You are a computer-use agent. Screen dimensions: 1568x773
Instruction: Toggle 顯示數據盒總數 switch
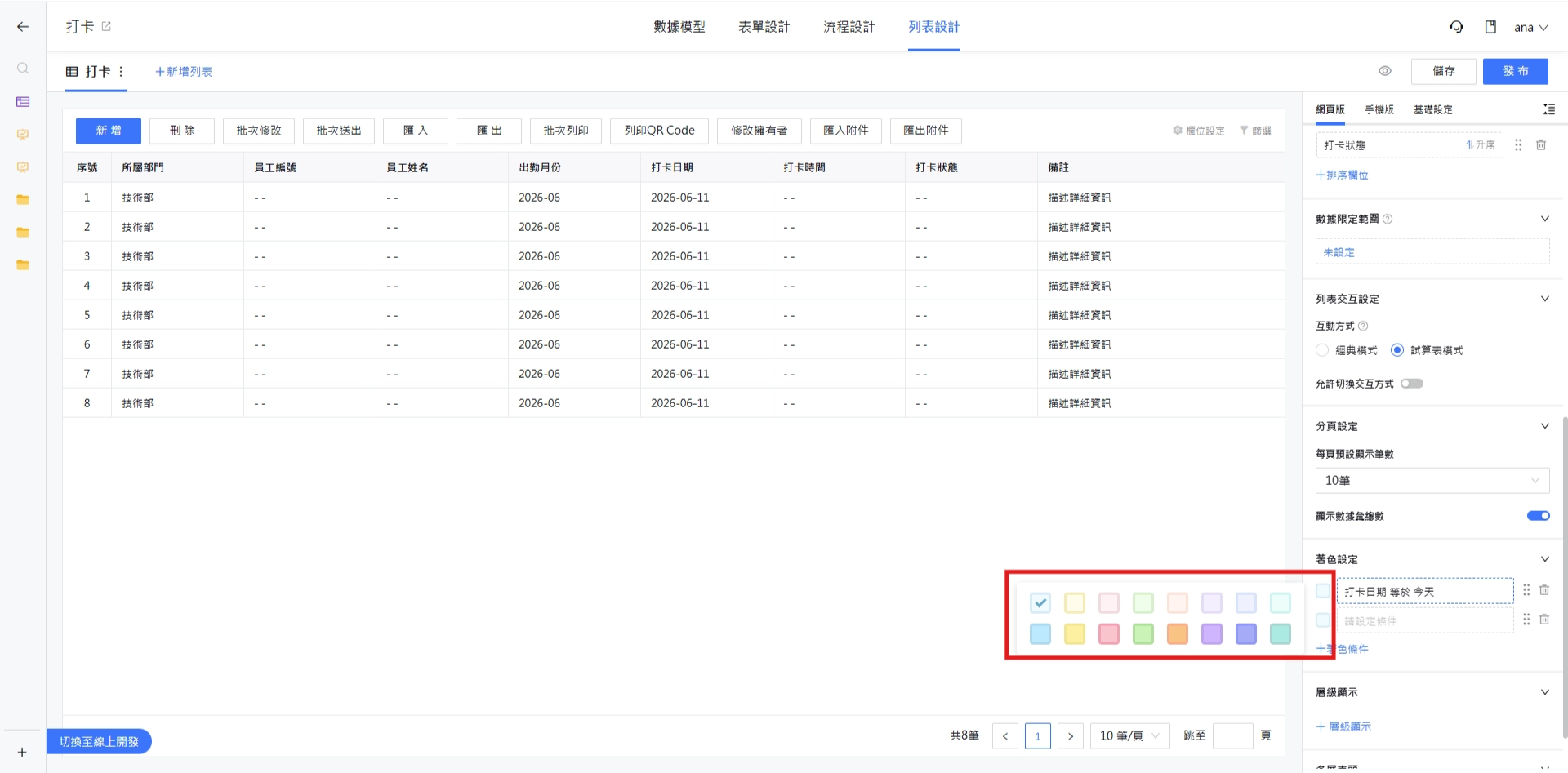coord(1539,516)
